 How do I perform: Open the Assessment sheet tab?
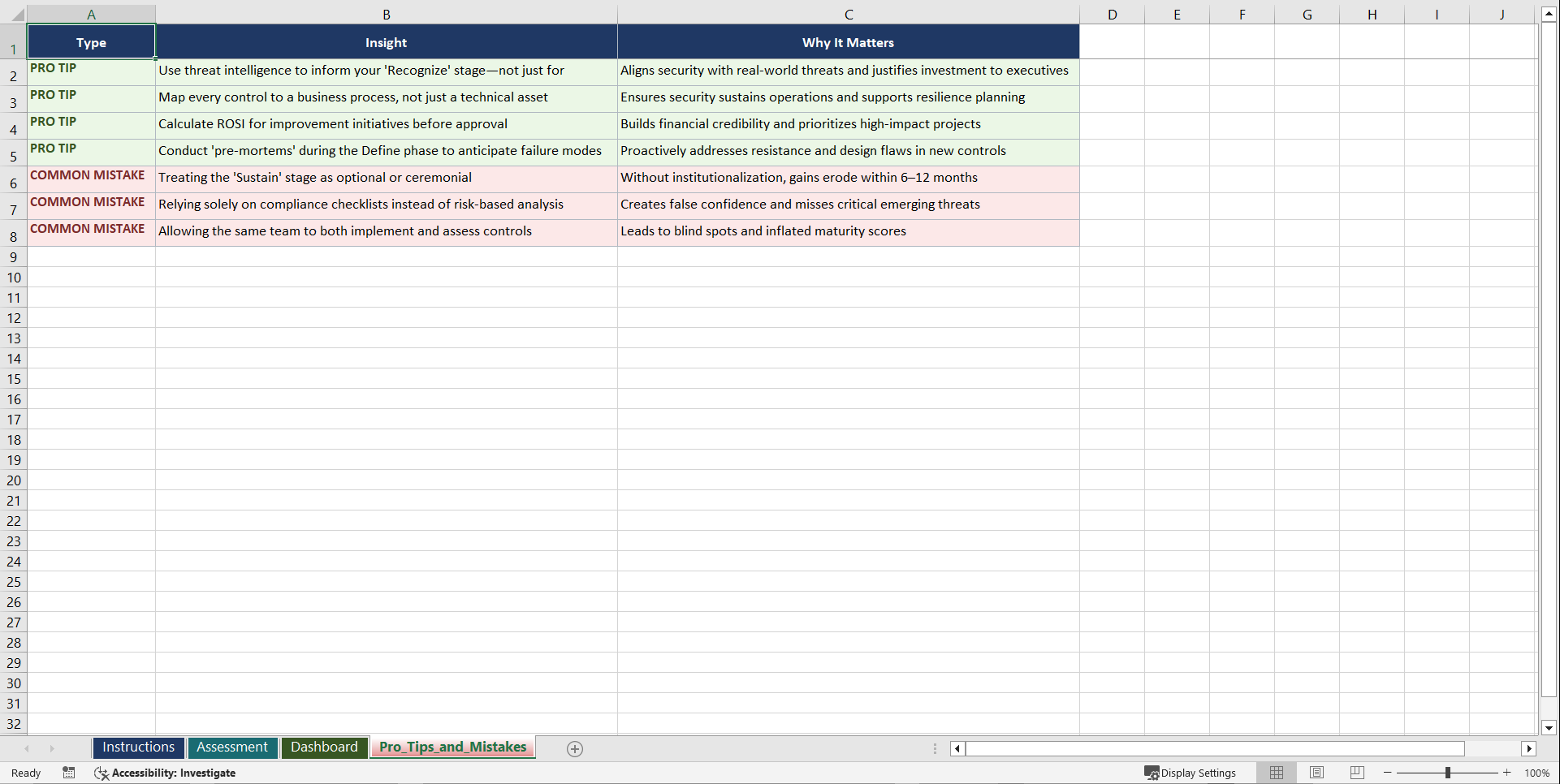232,747
